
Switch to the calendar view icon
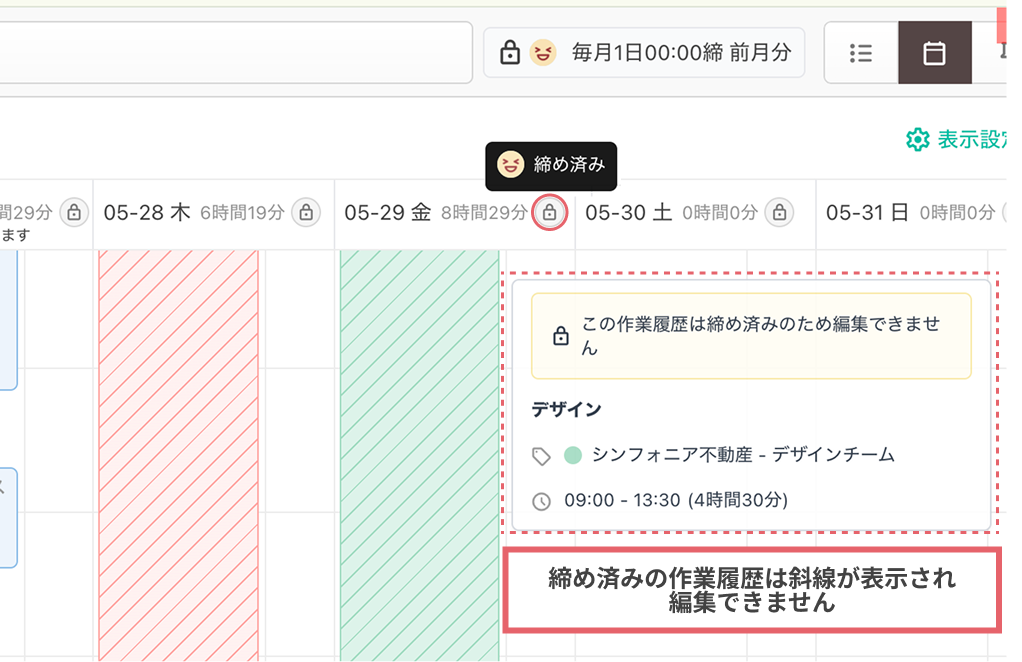935,53
